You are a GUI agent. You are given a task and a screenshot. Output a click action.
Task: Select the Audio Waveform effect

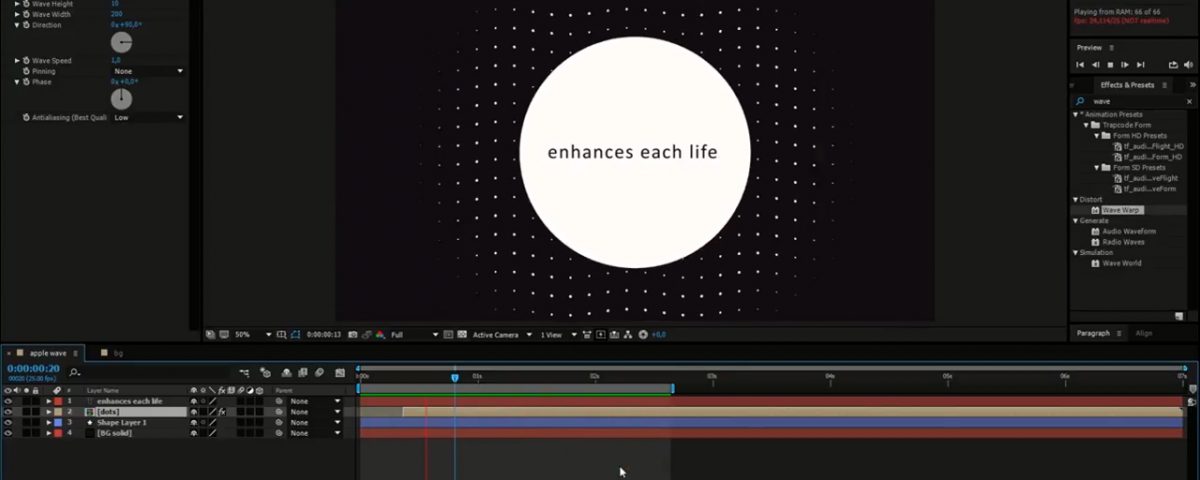tap(1129, 231)
